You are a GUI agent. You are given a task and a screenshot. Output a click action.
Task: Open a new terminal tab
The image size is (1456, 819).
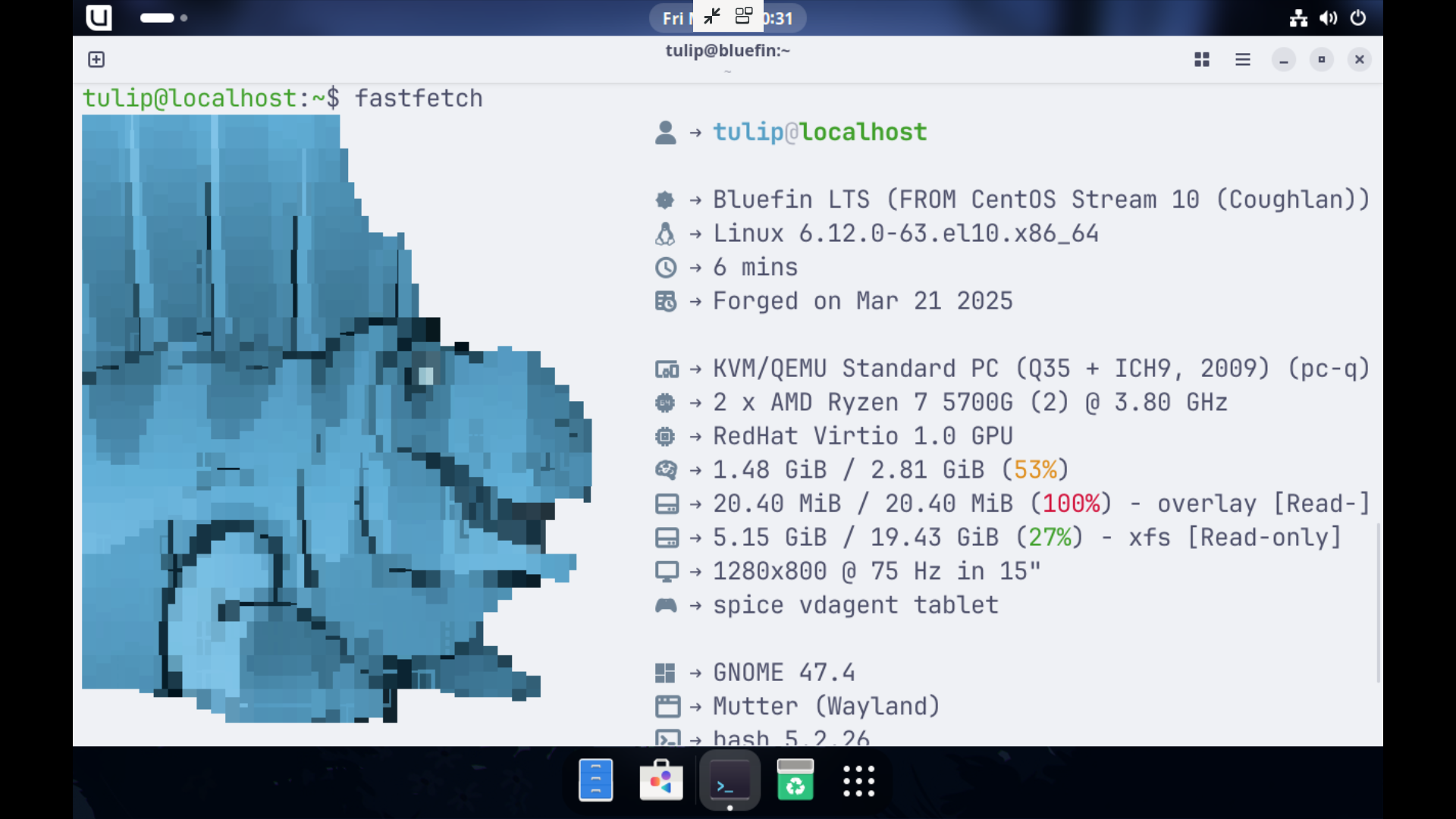coord(96,59)
